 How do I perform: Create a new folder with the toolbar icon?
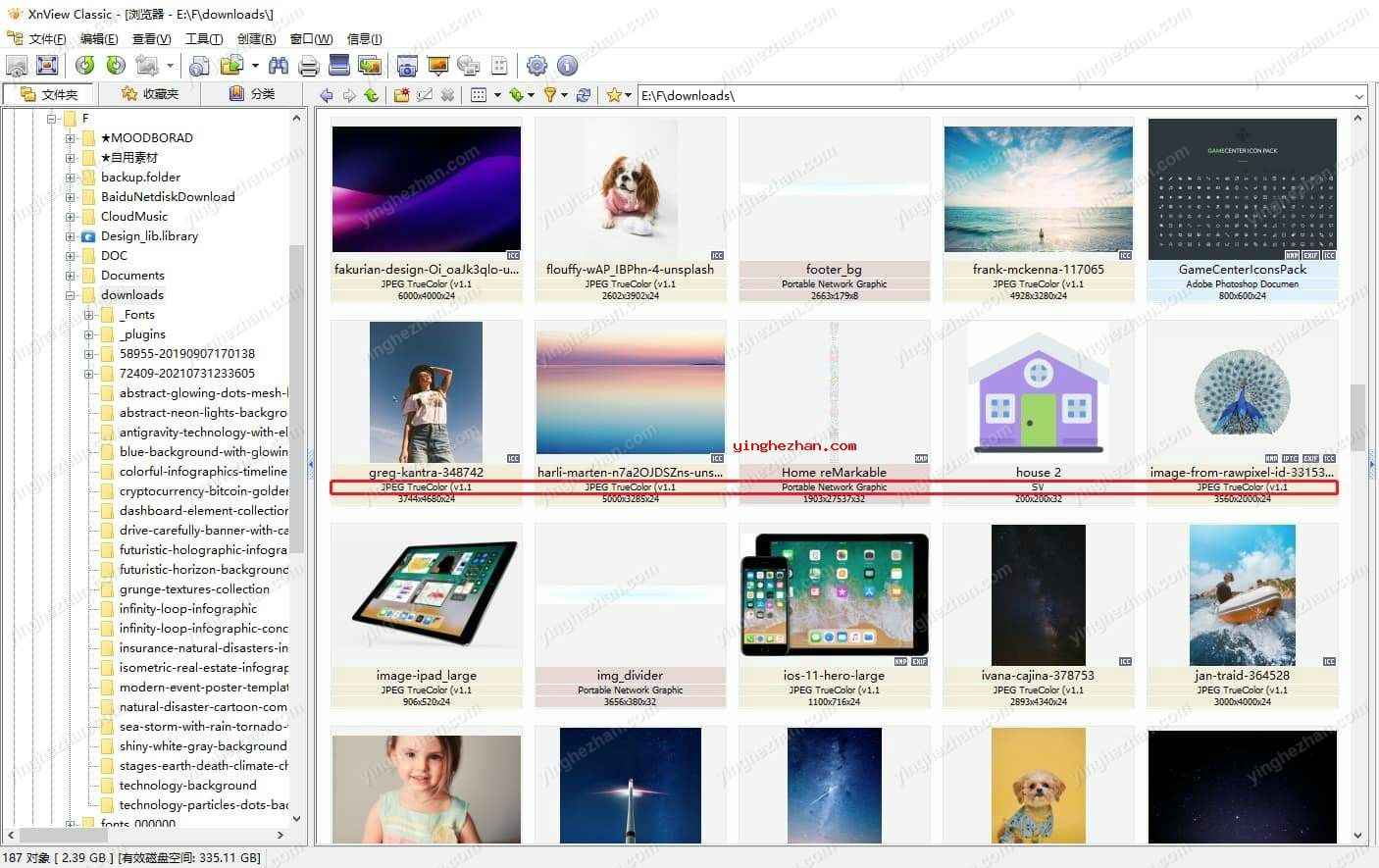coord(401,95)
